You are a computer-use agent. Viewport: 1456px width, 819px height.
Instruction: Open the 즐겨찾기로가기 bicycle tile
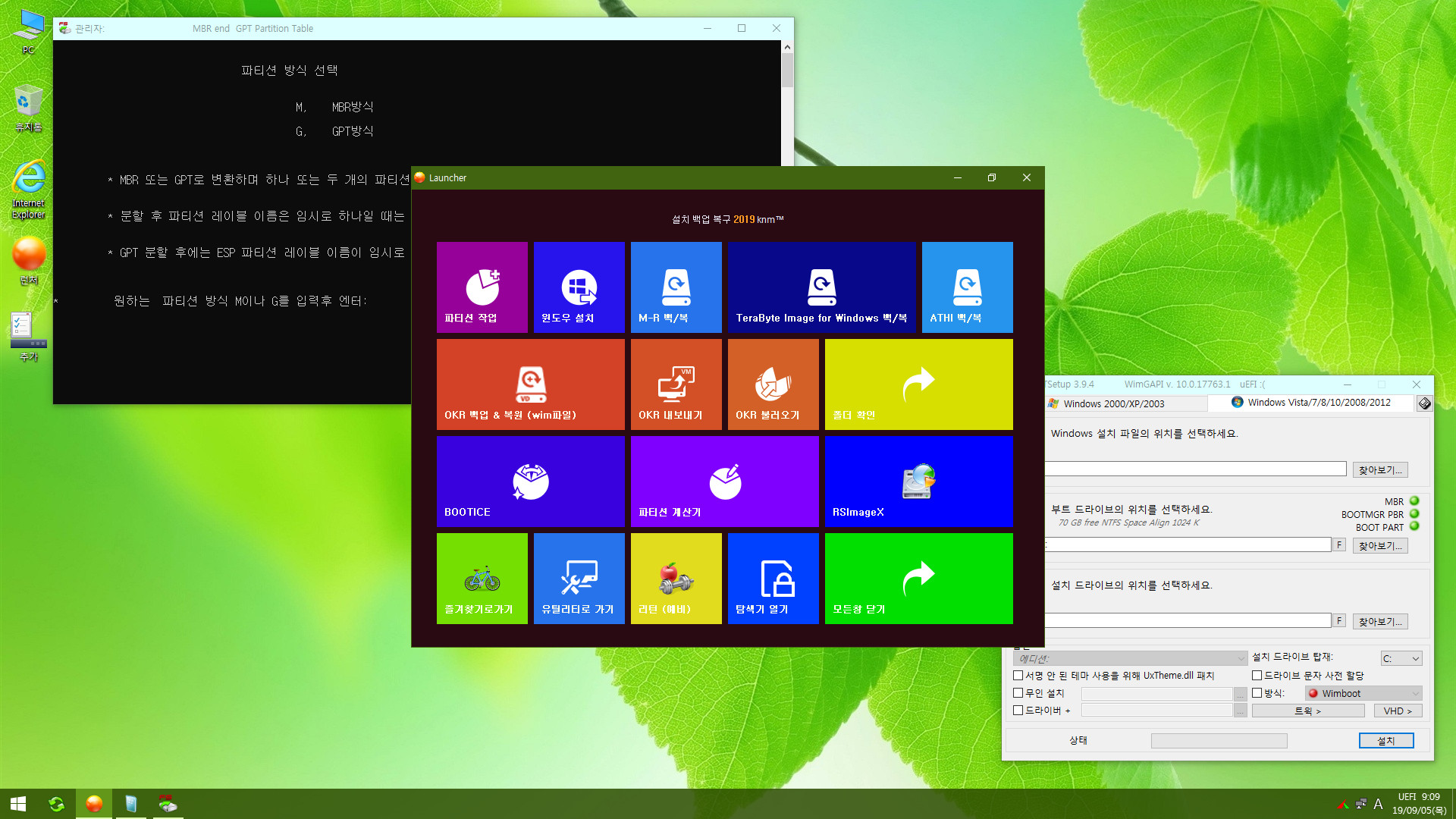[482, 578]
